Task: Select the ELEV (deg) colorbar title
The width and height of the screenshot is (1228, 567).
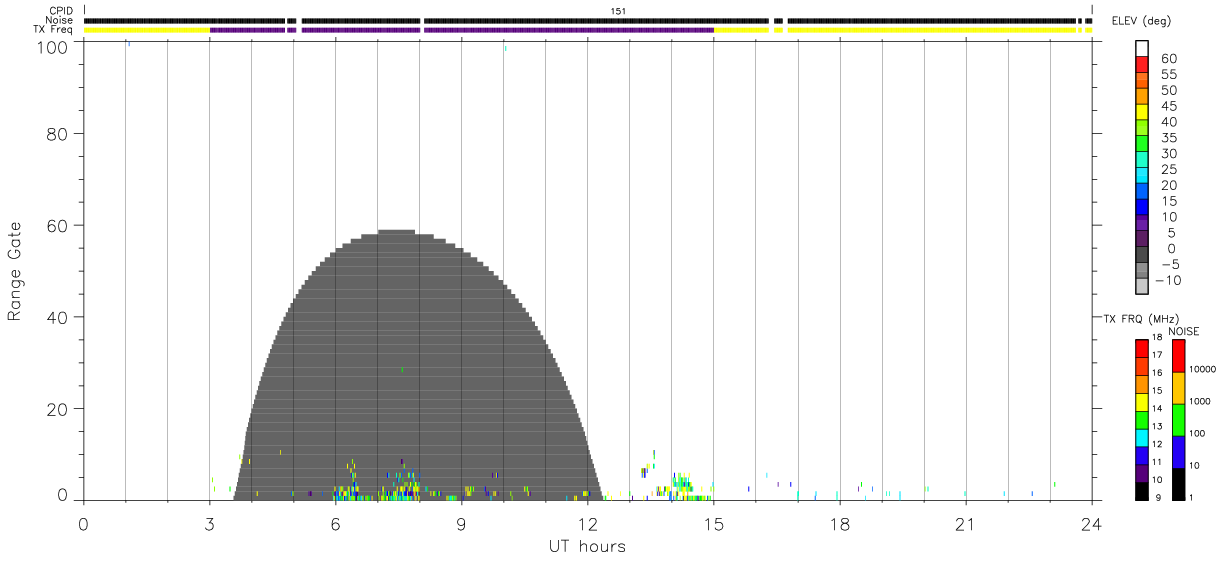Action: pyautogui.click(x=1140, y=21)
